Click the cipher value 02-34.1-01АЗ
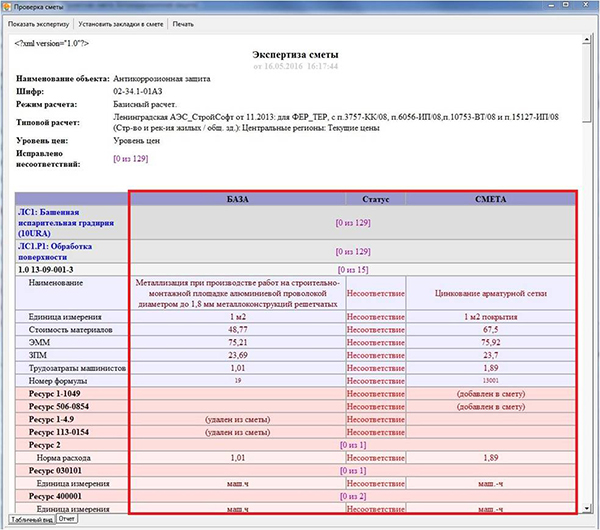This screenshot has height=530, width=600. (138, 91)
